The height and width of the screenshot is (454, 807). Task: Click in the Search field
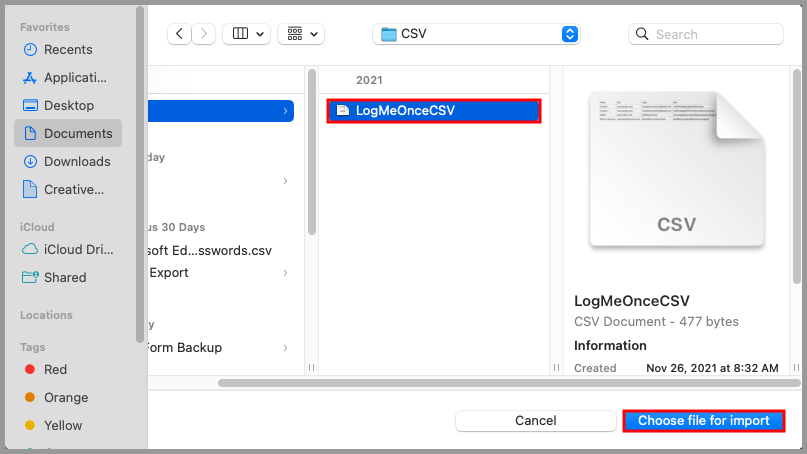pos(715,34)
